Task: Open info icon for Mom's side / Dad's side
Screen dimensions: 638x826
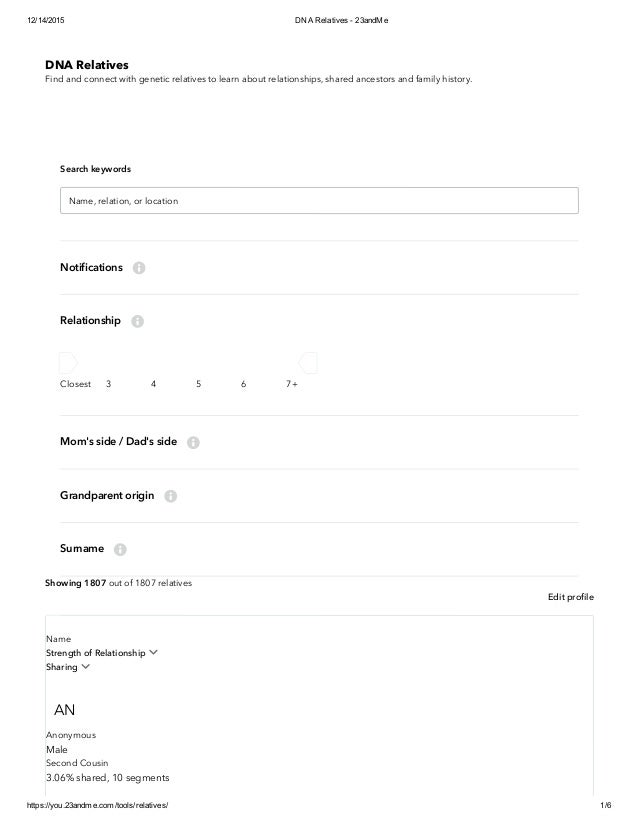Action: coord(193,442)
